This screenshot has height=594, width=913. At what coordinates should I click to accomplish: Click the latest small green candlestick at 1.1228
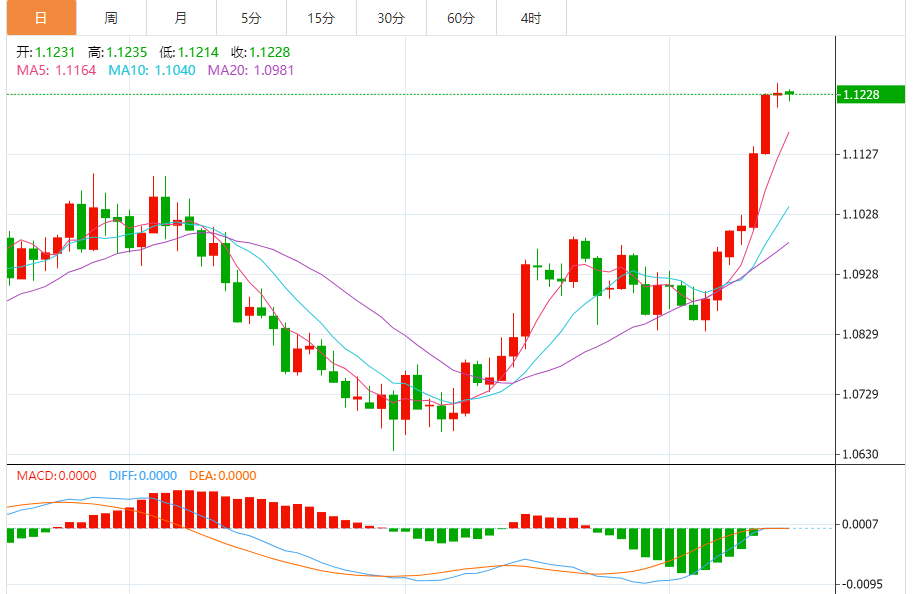790,93
